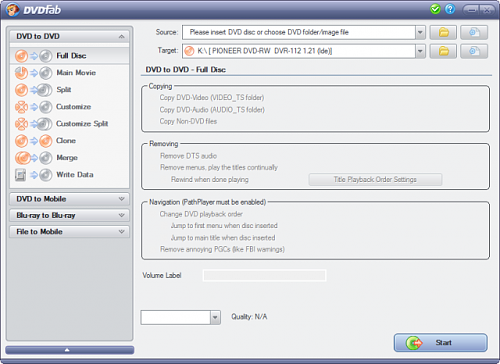Click in the Volume Label field
500x364 pixels.
pos(264,275)
